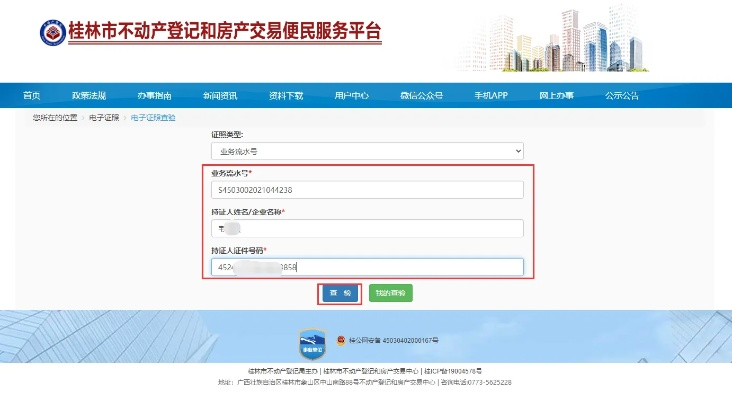Click the footer address line with 0773 phone
The width and height of the screenshot is (732, 400).
[365, 382]
